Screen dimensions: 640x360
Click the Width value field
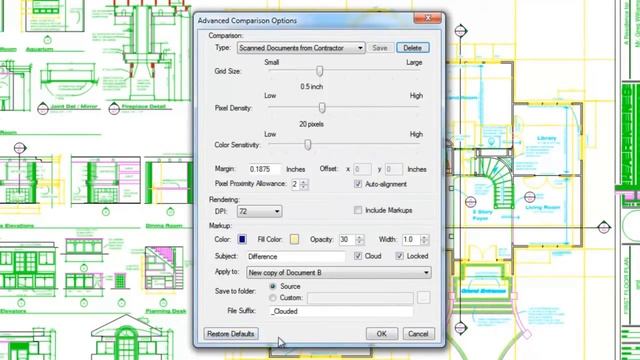(411, 240)
